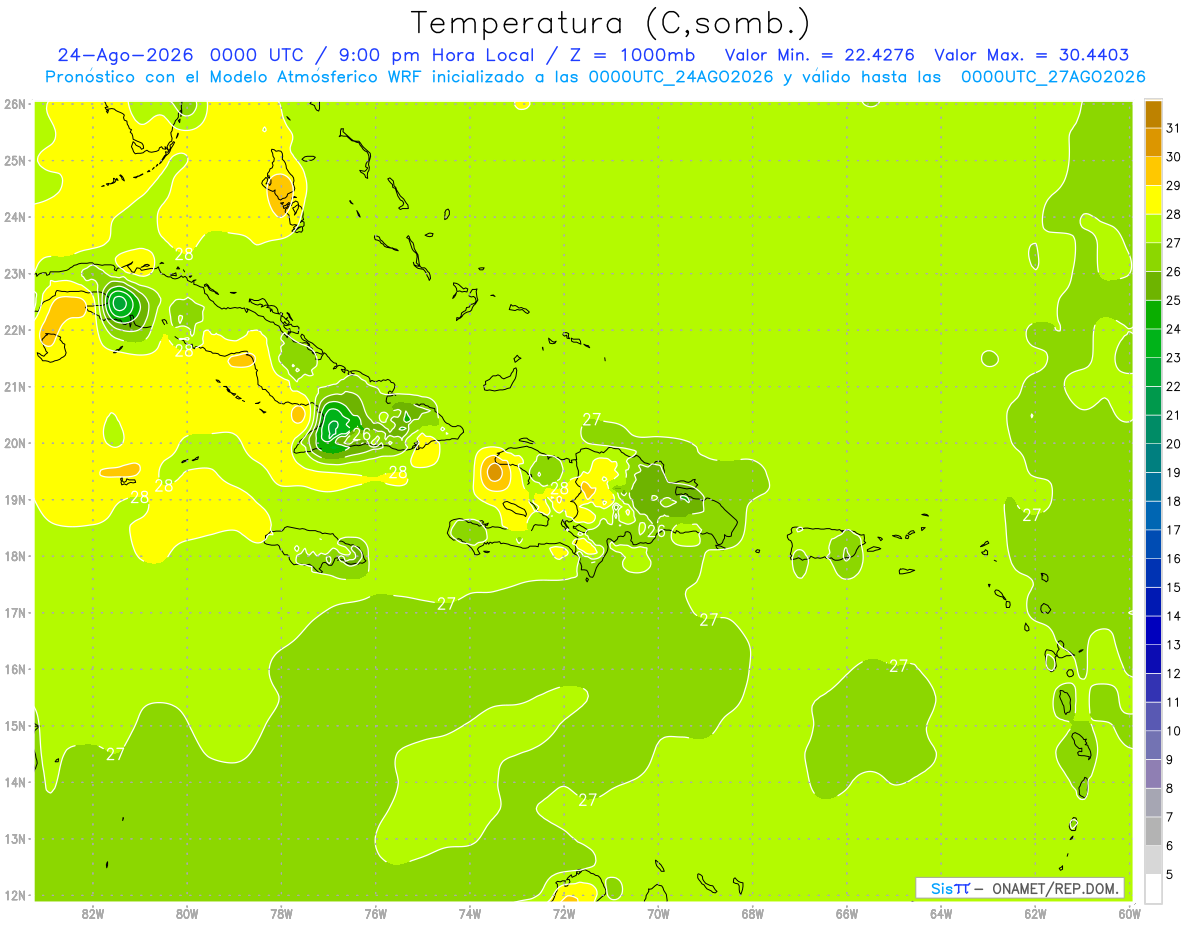Click the "70W" longitude label
Screen dimensions: 1200x927
[658, 913]
